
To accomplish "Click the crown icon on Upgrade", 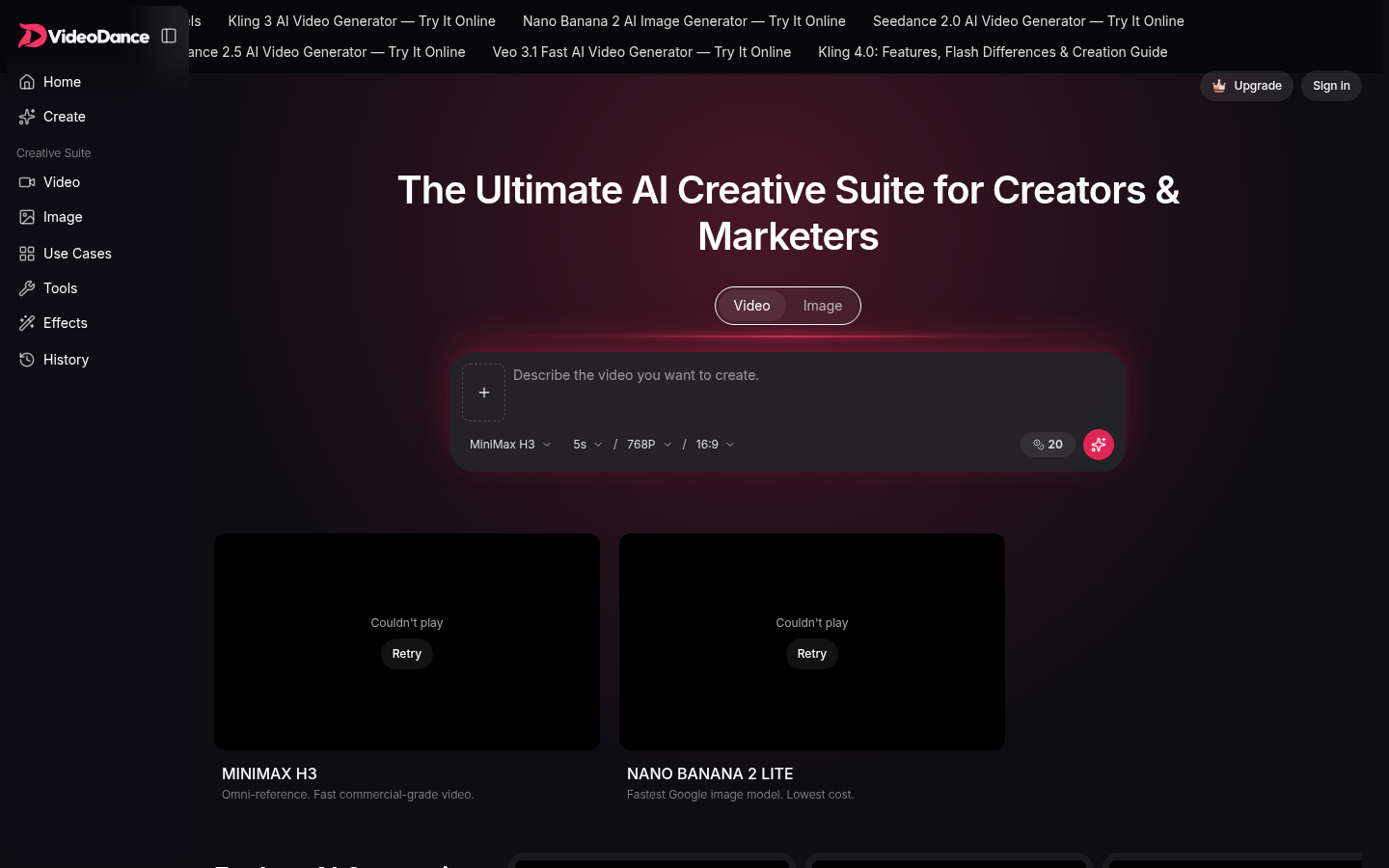I will tap(1219, 86).
